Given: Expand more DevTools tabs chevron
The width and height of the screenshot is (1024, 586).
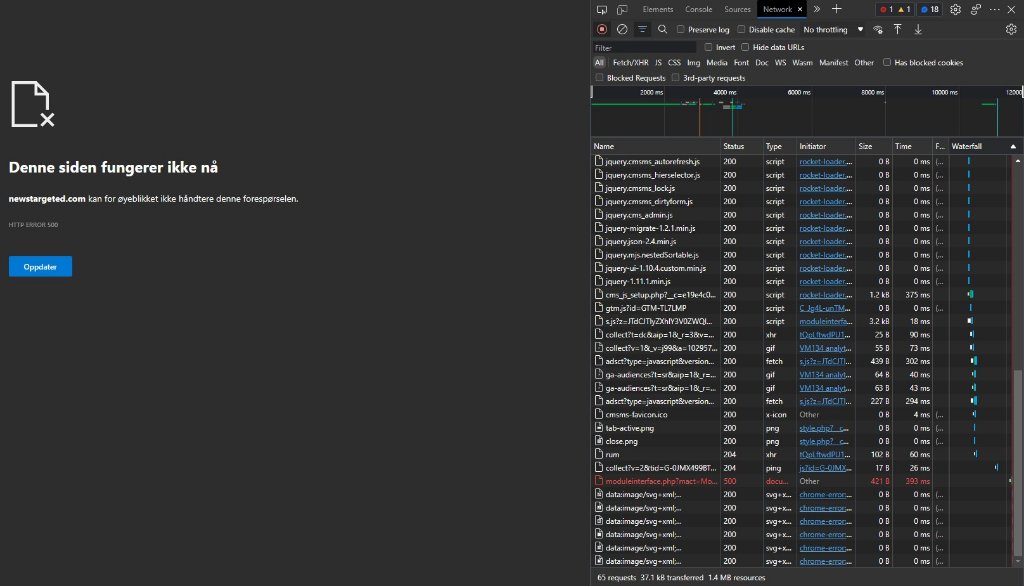Looking at the screenshot, I should [816, 9].
